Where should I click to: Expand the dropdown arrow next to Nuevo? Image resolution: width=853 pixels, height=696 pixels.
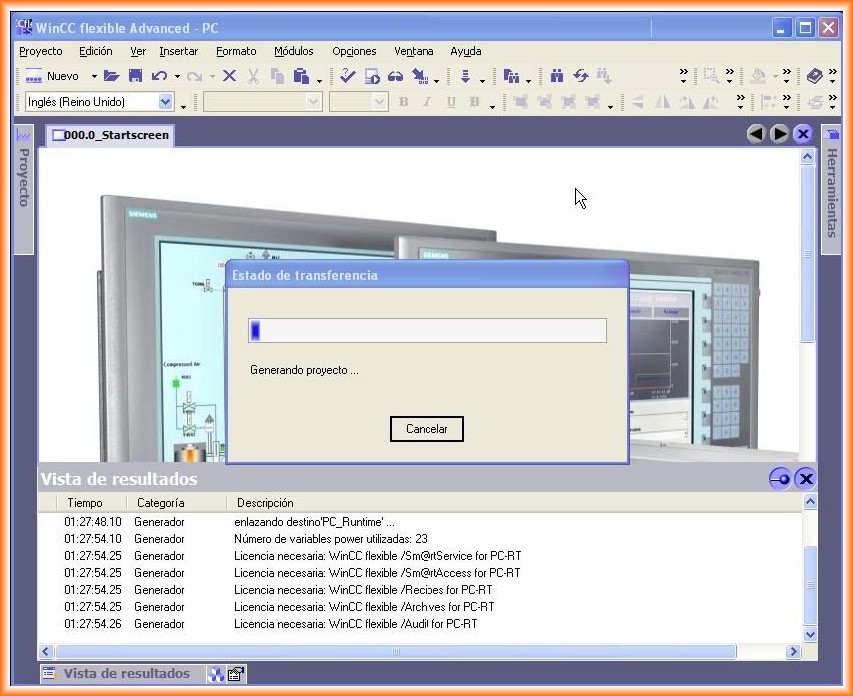pos(94,76)
